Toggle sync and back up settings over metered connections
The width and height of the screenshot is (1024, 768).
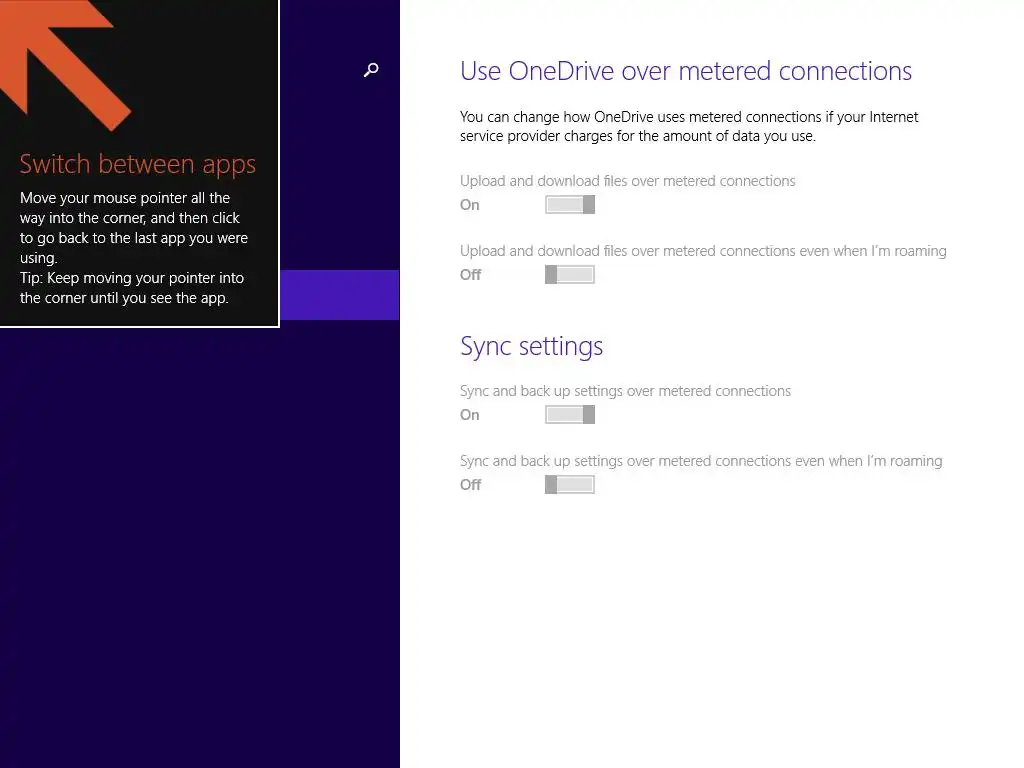(569, 415)
